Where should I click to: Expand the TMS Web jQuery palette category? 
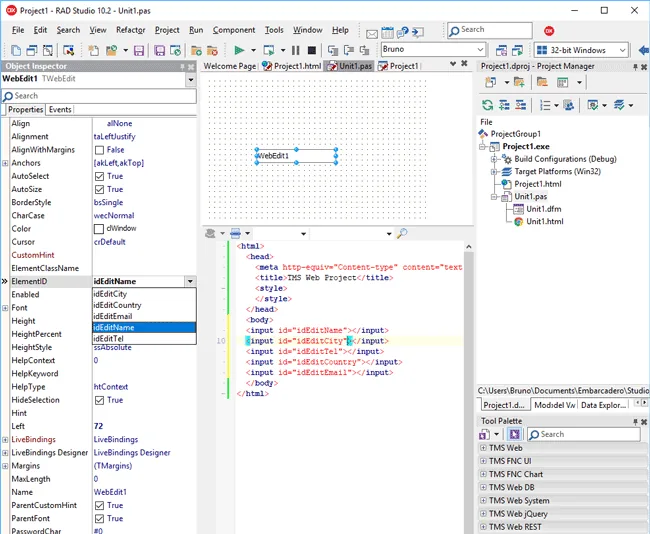pyautogui.click(x=483, y=514)
